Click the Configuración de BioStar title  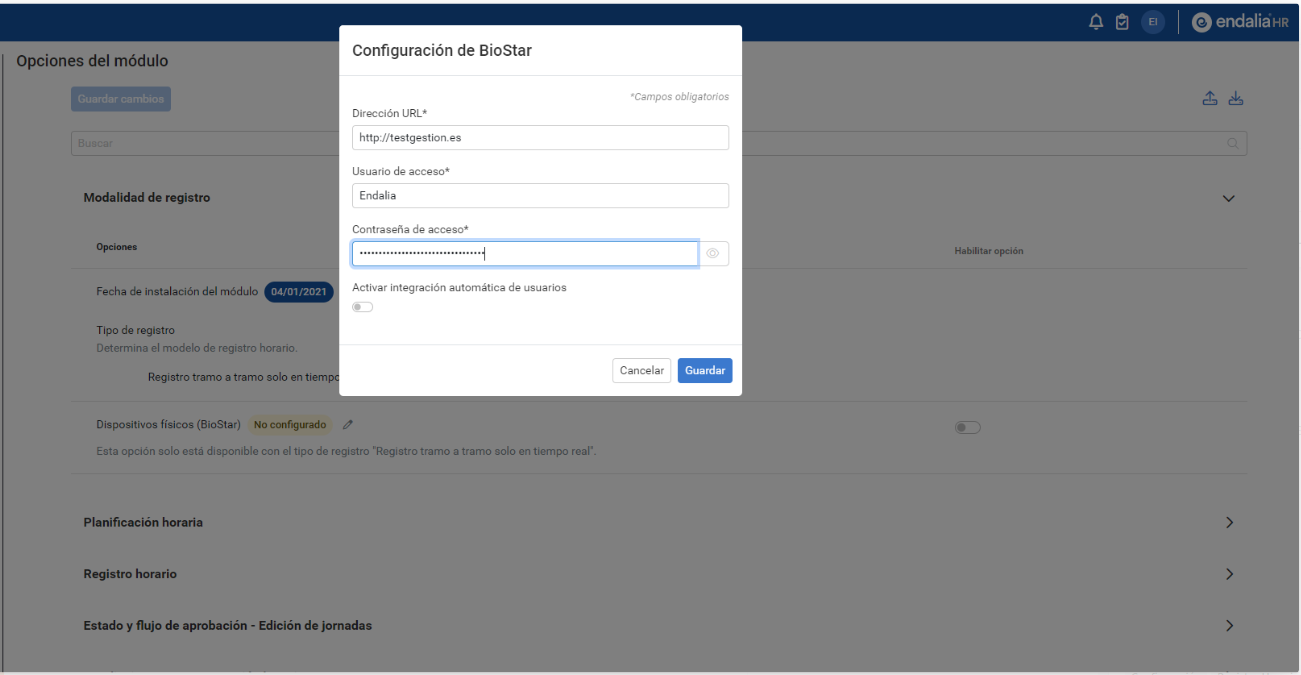coord(442,50)
